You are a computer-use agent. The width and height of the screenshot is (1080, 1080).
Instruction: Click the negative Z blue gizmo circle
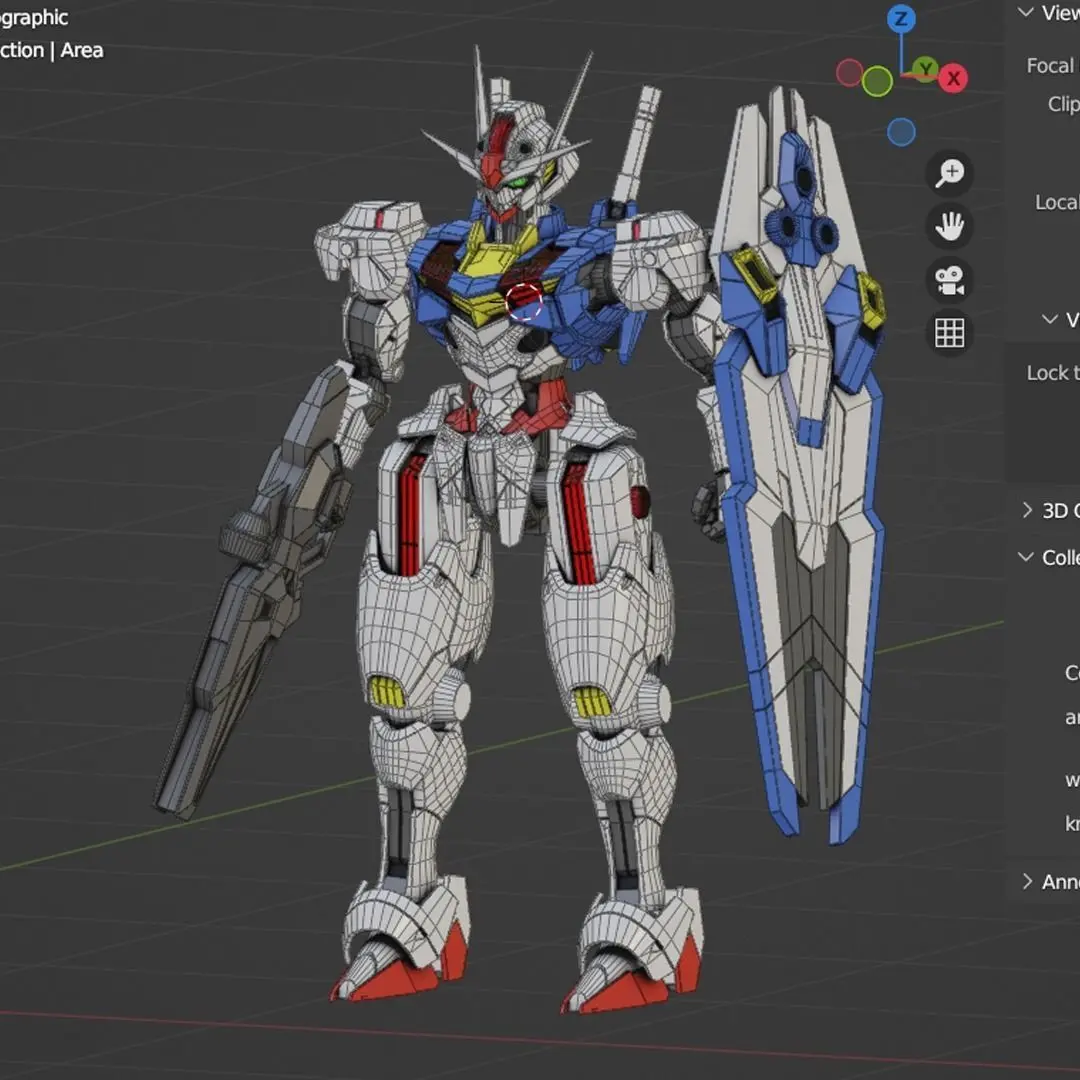[x=901, y=132]
